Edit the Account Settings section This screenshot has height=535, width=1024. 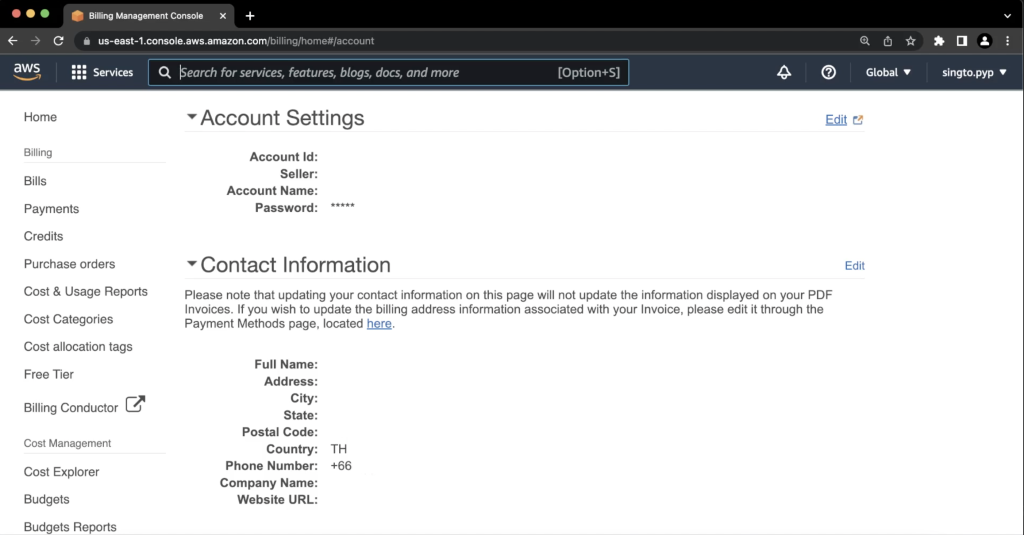(836, 120)
